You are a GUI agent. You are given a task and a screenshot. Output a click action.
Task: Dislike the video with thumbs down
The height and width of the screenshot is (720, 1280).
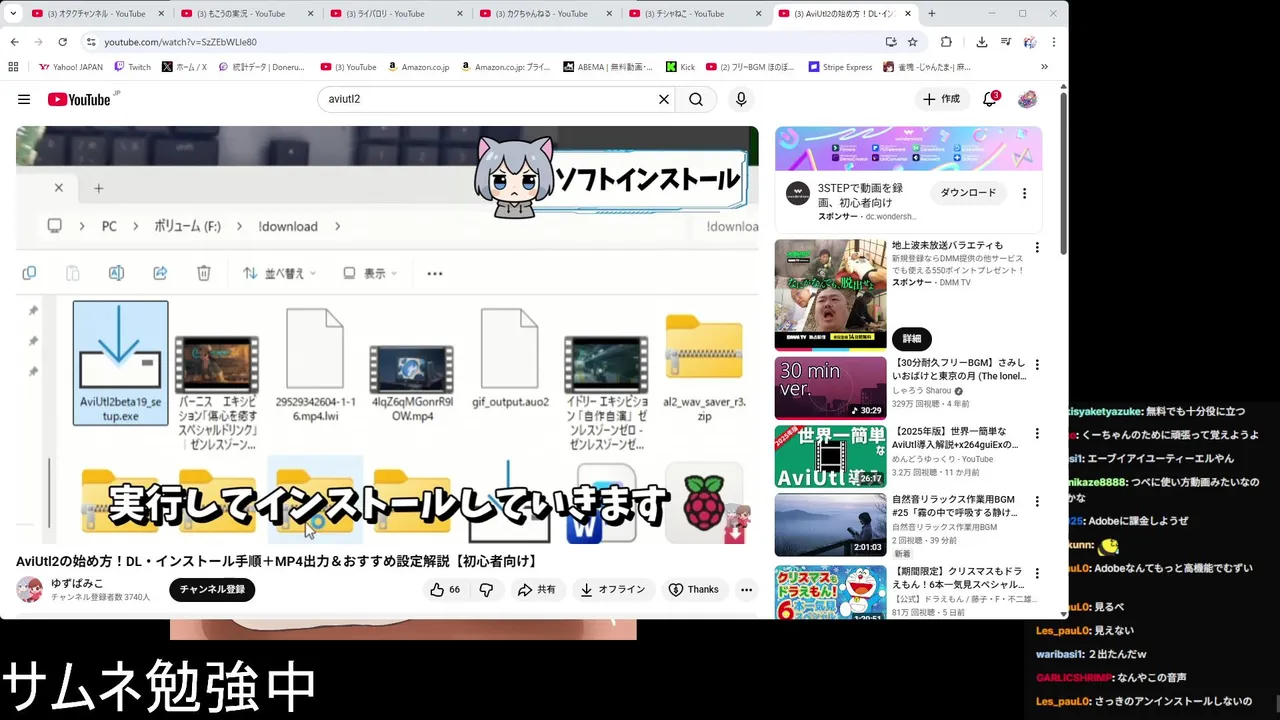[x=486, y=590]
